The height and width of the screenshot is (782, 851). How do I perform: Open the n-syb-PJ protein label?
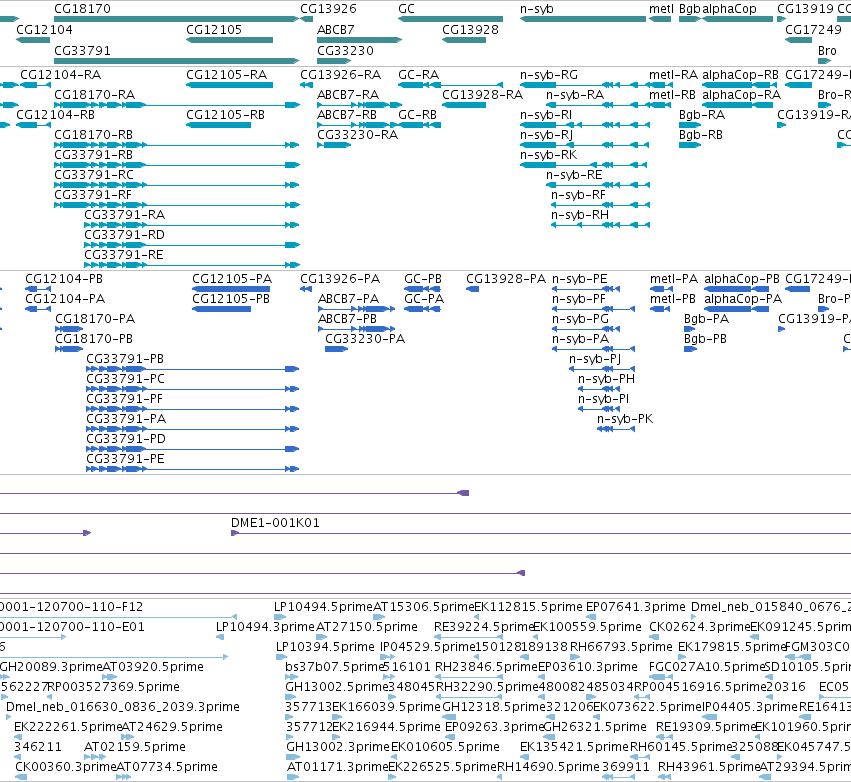pos(595,359)
